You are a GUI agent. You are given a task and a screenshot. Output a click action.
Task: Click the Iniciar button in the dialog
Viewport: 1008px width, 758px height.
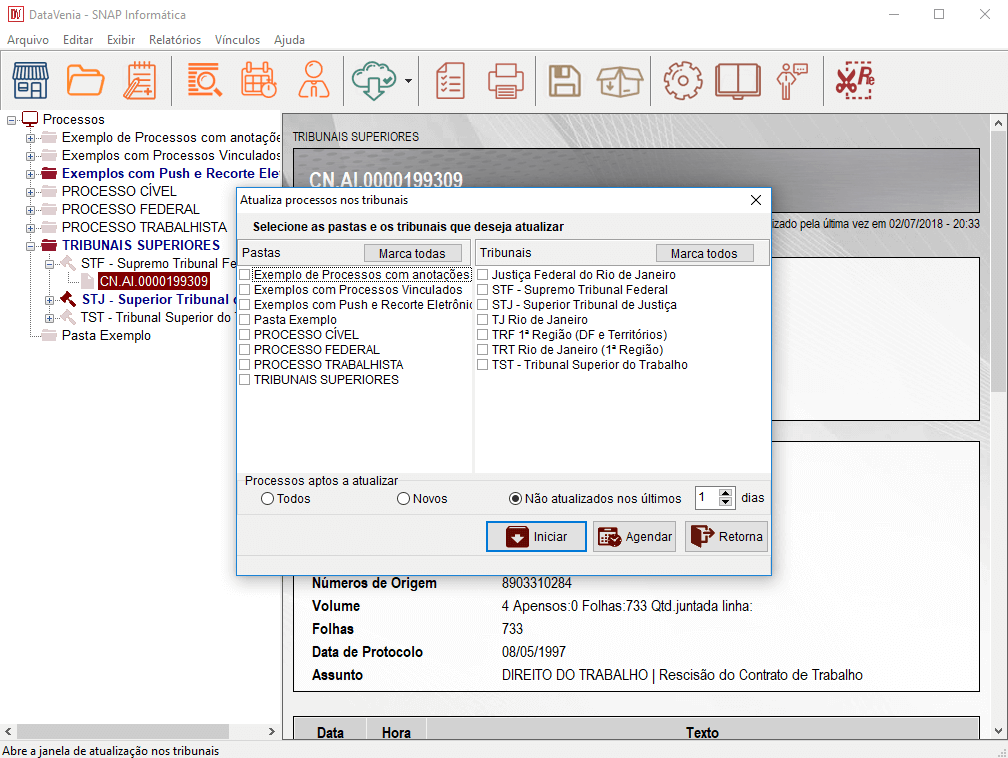click(x=536, y=536)
